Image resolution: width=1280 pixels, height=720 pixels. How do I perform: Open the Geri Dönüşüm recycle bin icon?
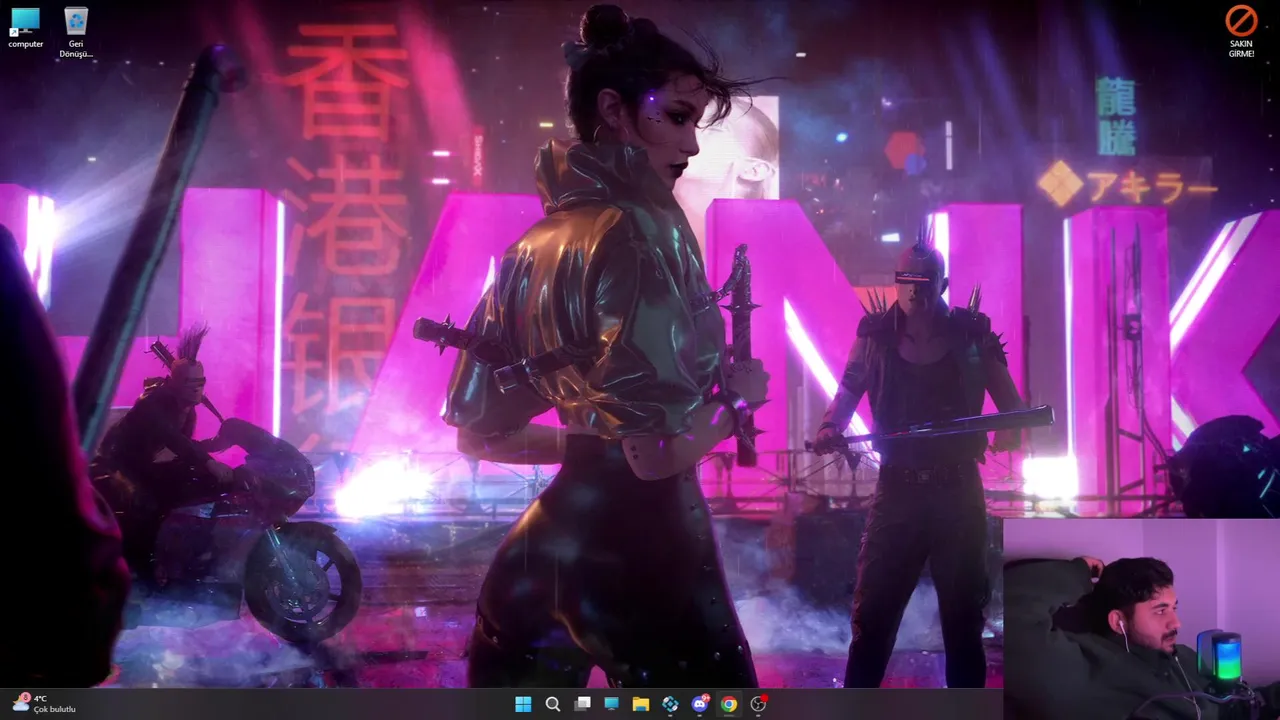[76, 32]
